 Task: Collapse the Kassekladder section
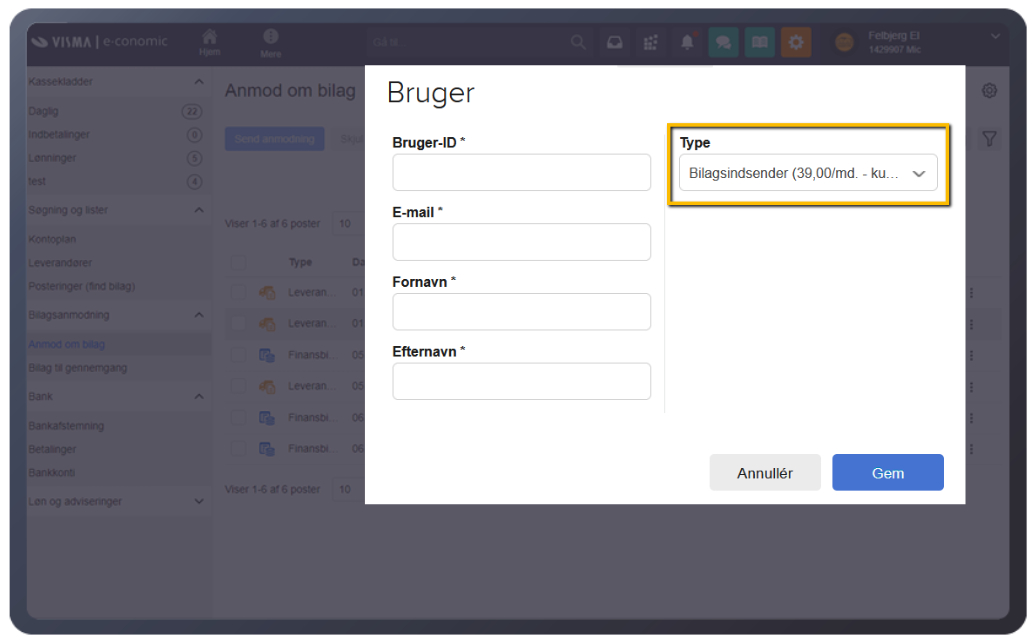tap(199, 82)
